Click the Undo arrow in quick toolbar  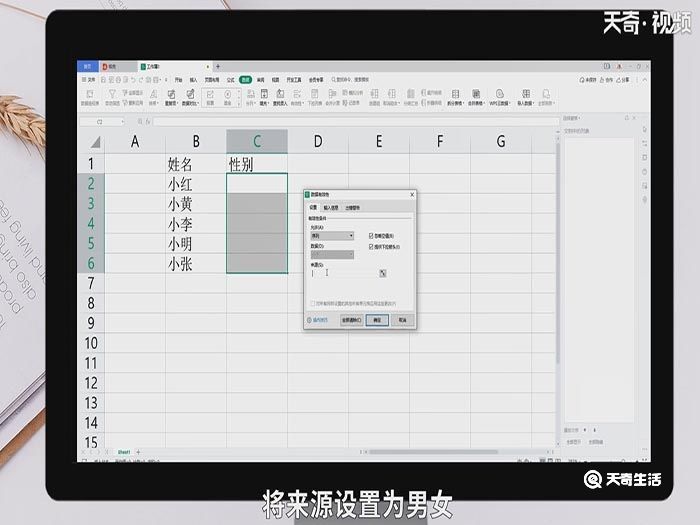pos(133,79)
